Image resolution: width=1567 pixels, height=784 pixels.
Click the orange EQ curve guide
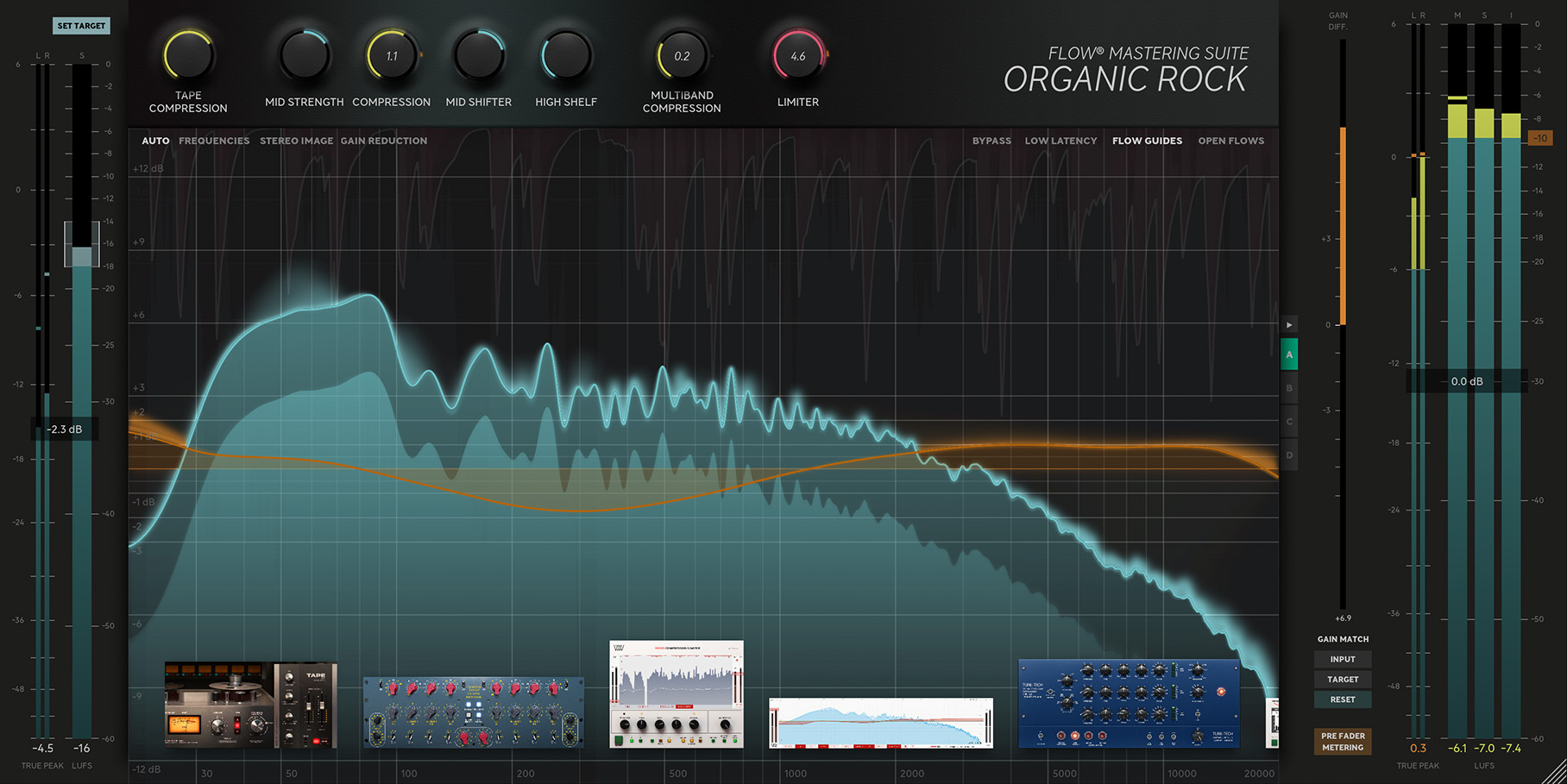587,511
